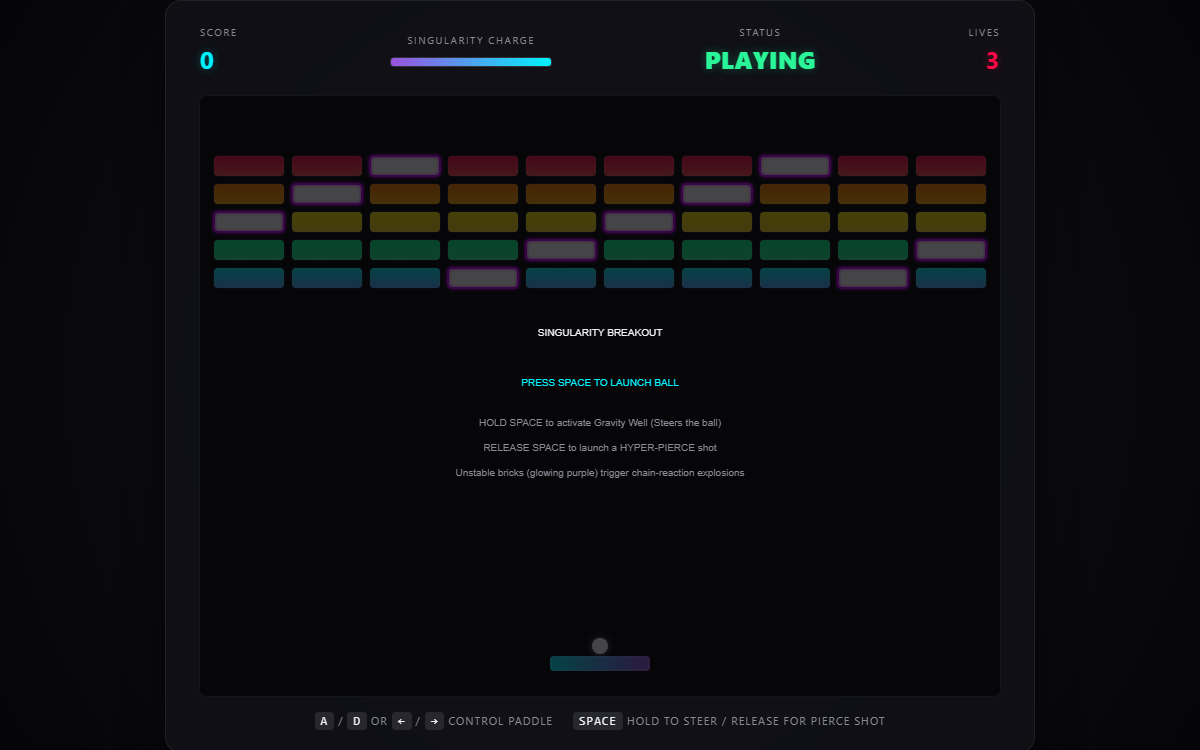Viewport: 1200px width, 750px height.
Task: Click the paddle at the bottom
Action: [x=600, y=663]
